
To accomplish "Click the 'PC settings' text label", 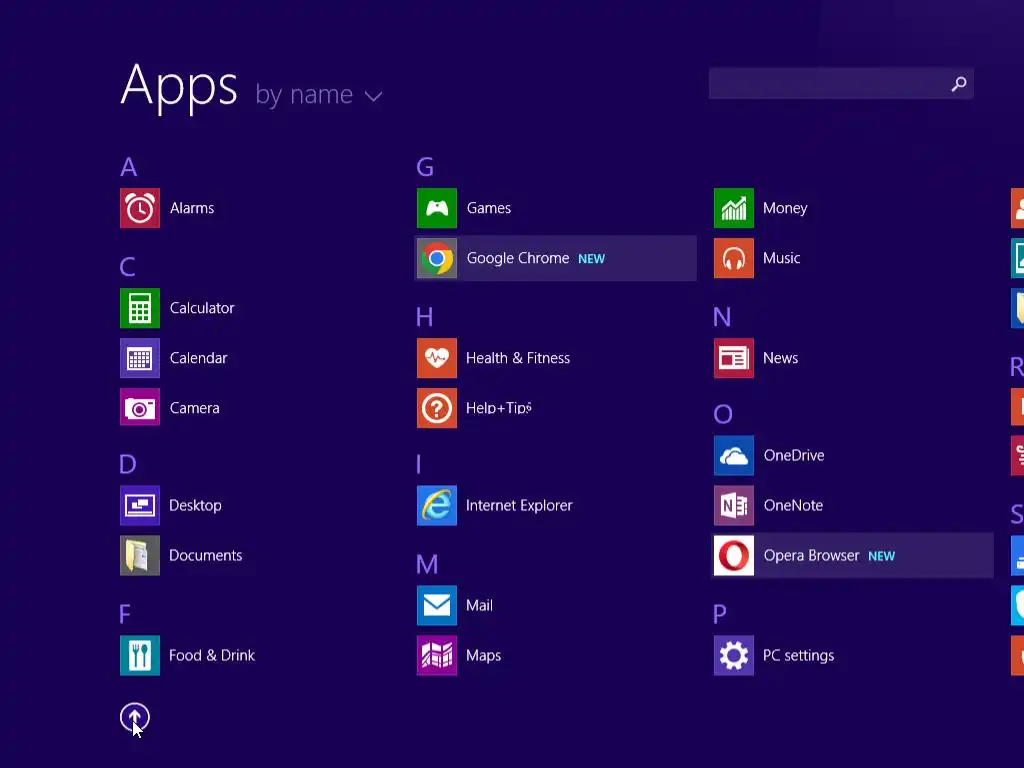I will [x=799, y=656].
